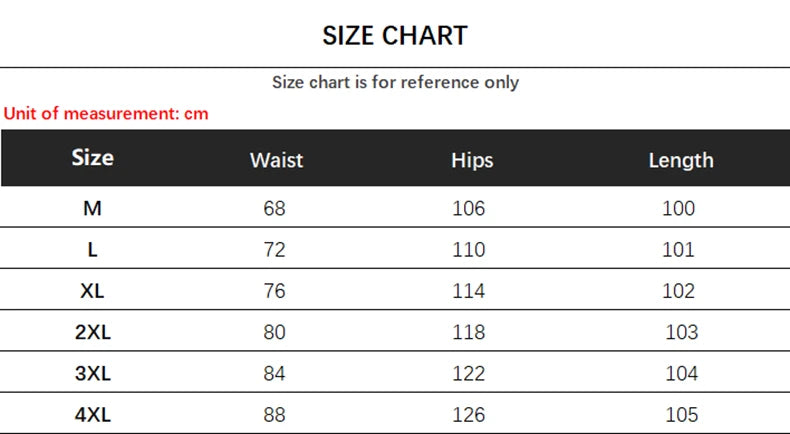The image size is (790, 434).
Task: Click hips value 122 for size 3XL
Action: point(468,373)
